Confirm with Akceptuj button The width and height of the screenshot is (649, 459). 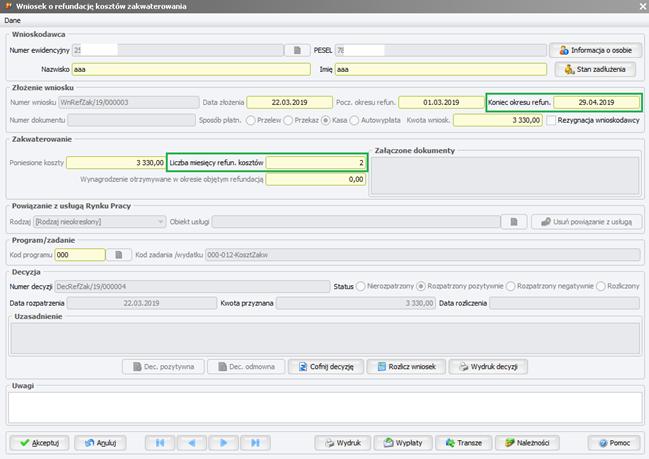tap(39, 443)
